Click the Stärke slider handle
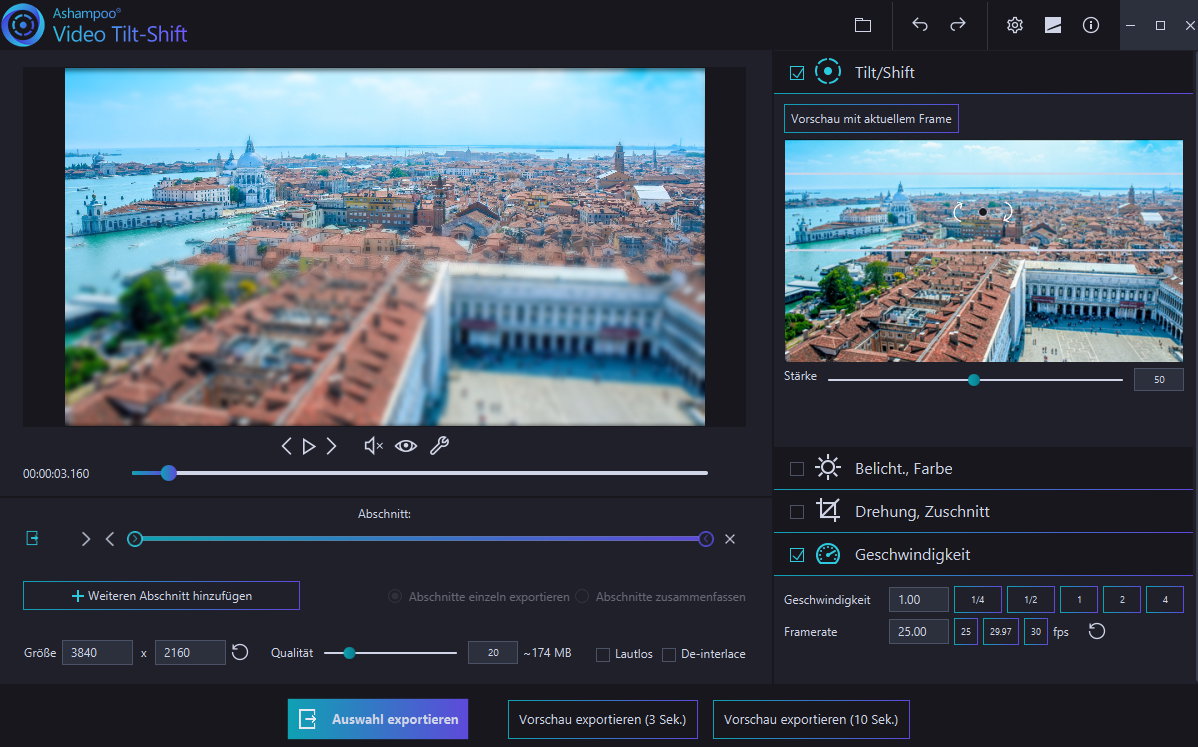This screenshot has height=747, width=1198. 973,380
